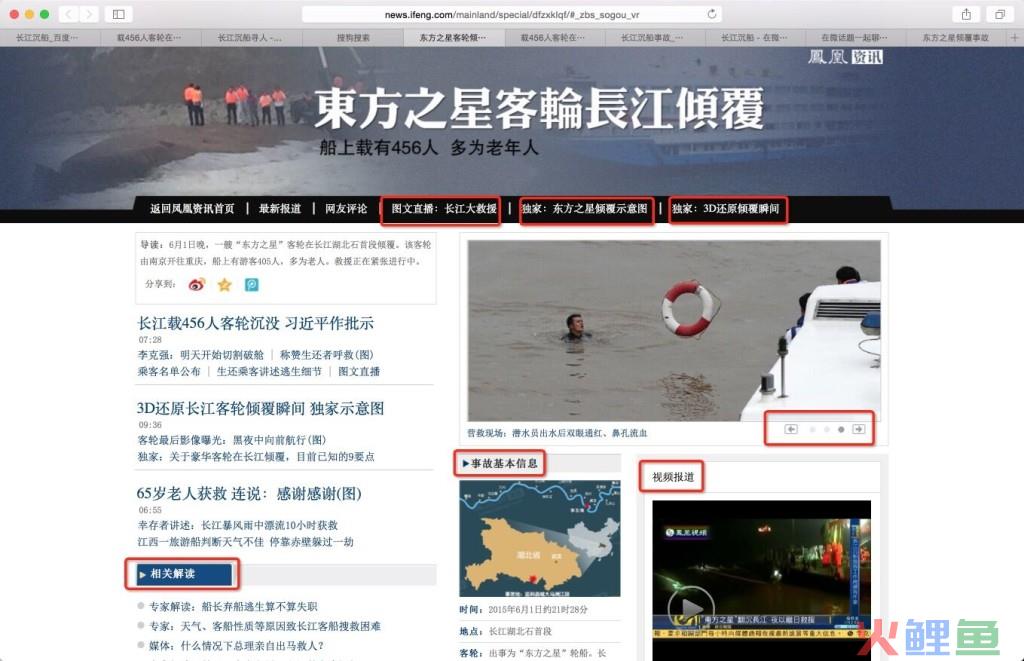Image resolution: width=1024 pixels, height=661 pixels.
Task: Open link 生还乘客讲述逃生细节
Action: pyautogui.click(x=269, y=371)
